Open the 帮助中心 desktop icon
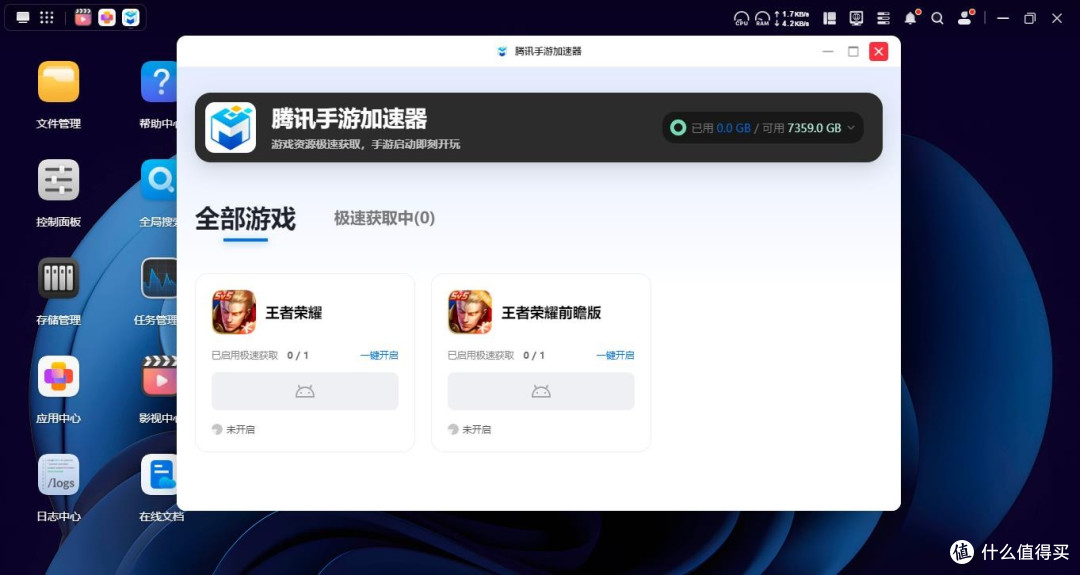The image size is (1080, 575). click(159, 82)
